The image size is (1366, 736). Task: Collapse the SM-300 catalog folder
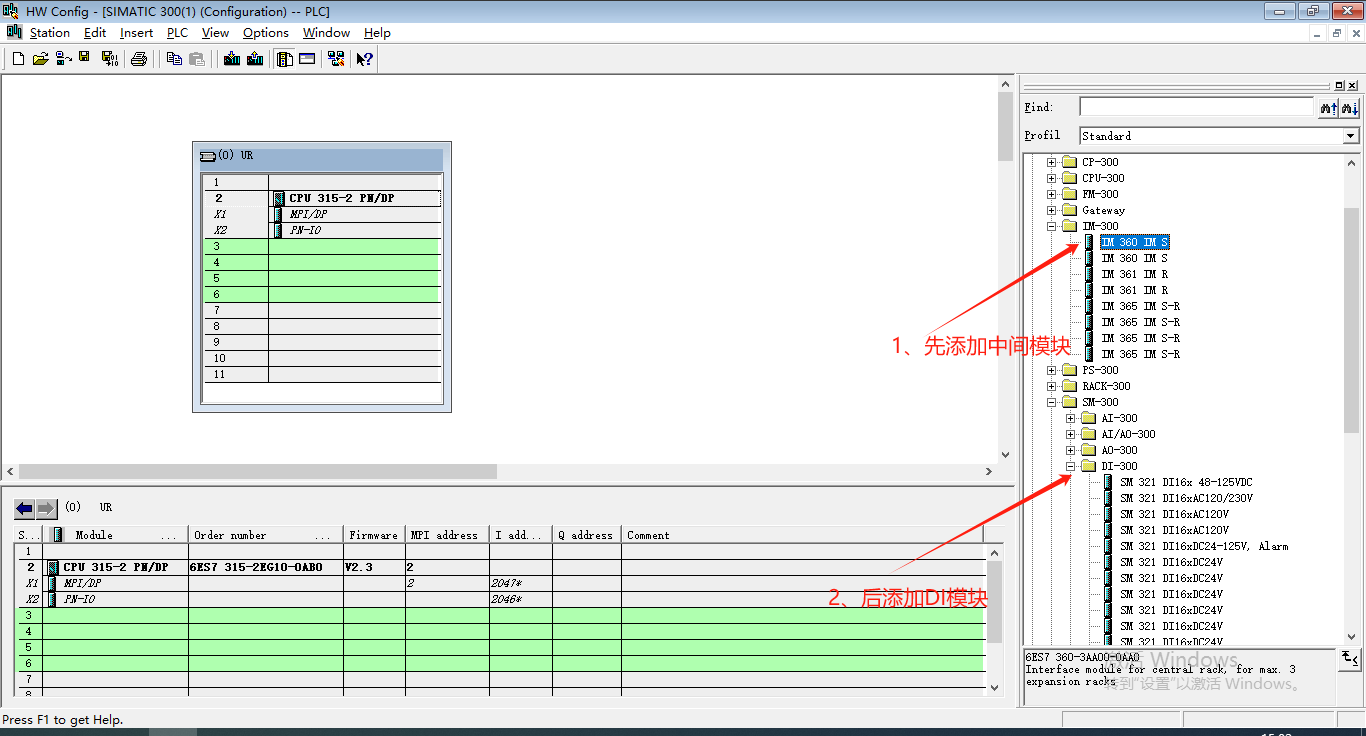pyautogui.click(x=1051, y=402)
